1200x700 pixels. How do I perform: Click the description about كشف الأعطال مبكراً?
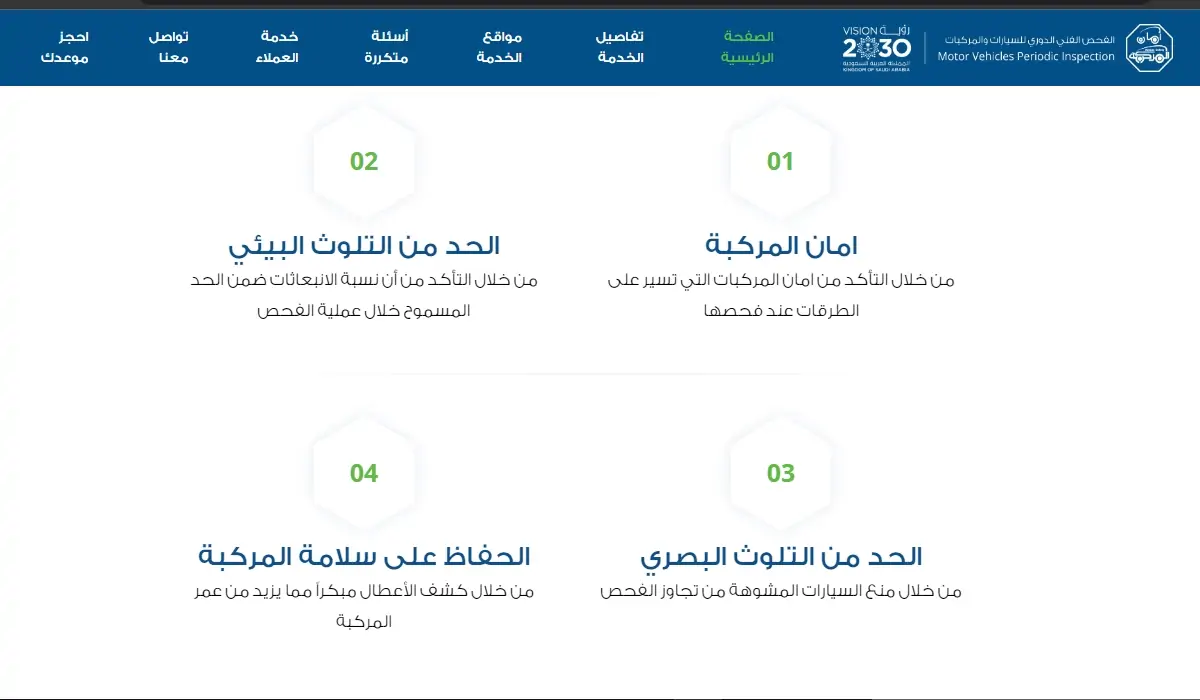pos(364,607)
